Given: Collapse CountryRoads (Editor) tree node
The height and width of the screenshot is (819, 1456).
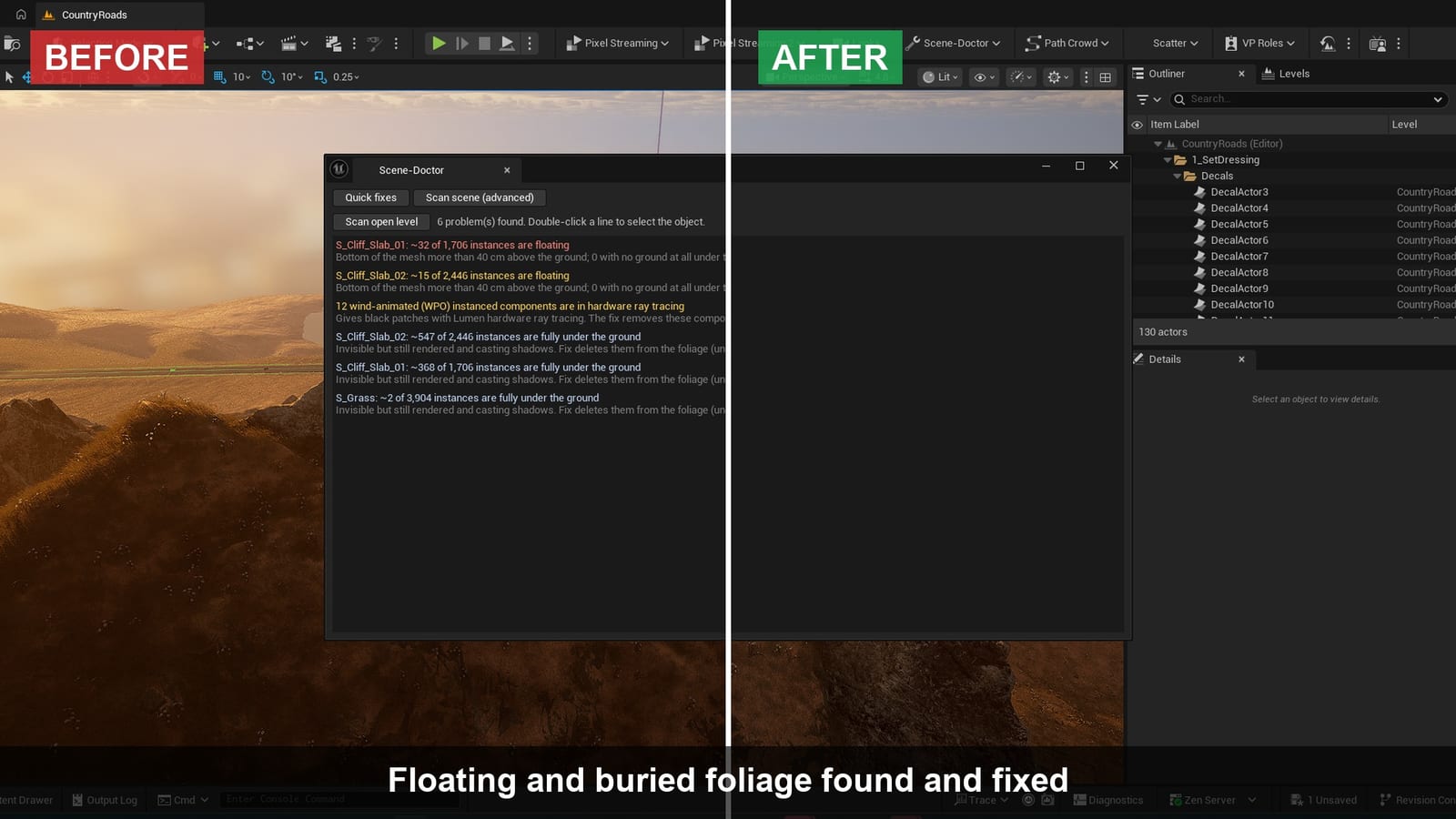Looking at the screenshot, I should [1158, 144].
